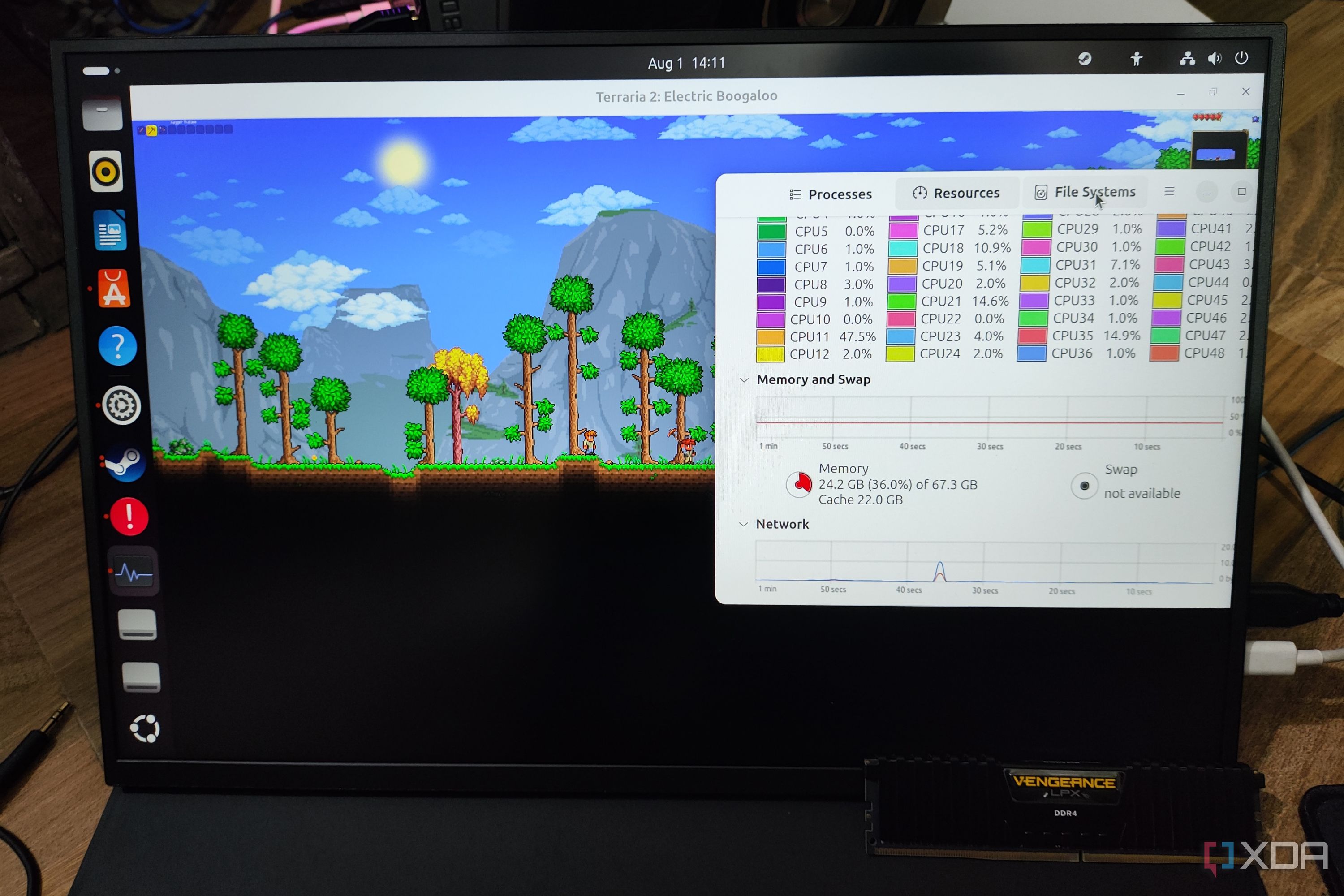The image size is (1344, 896).
Task: Open Rhythmbox from the dock
Action: 106,172
